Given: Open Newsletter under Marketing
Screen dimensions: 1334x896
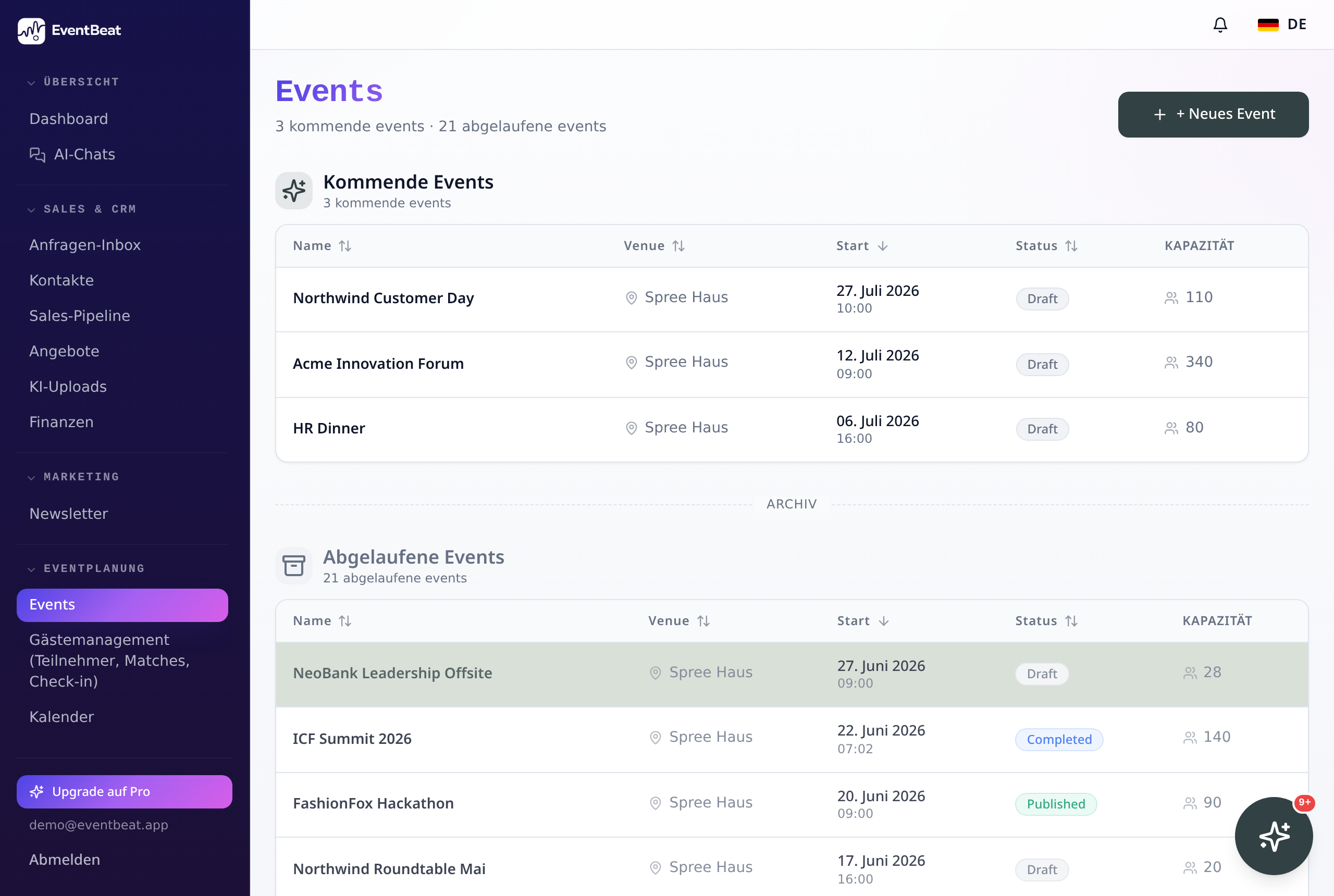Looking at the screenshot, I should (69, 514).
